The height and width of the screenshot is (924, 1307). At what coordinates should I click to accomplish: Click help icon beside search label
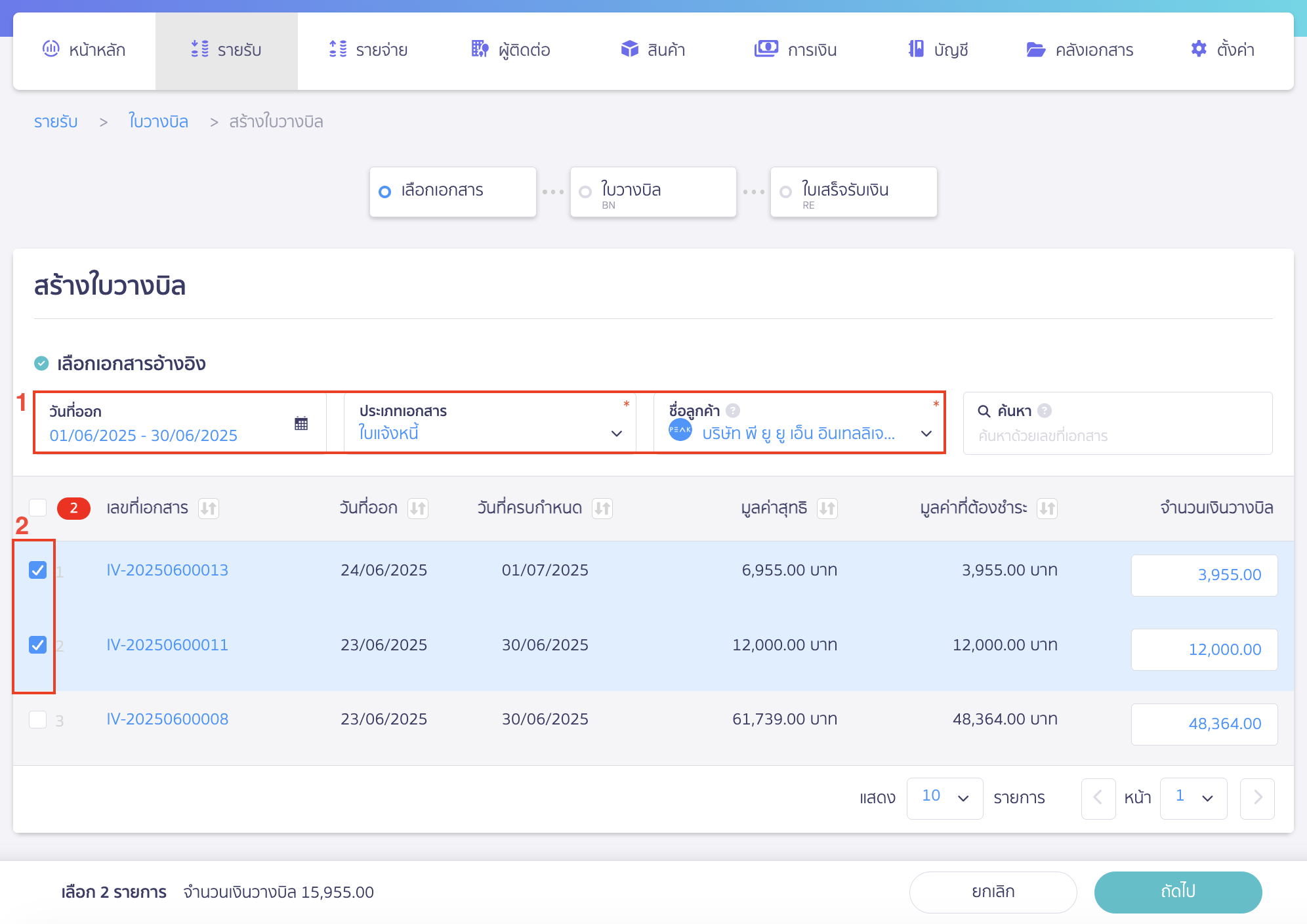coord(1045,411)
